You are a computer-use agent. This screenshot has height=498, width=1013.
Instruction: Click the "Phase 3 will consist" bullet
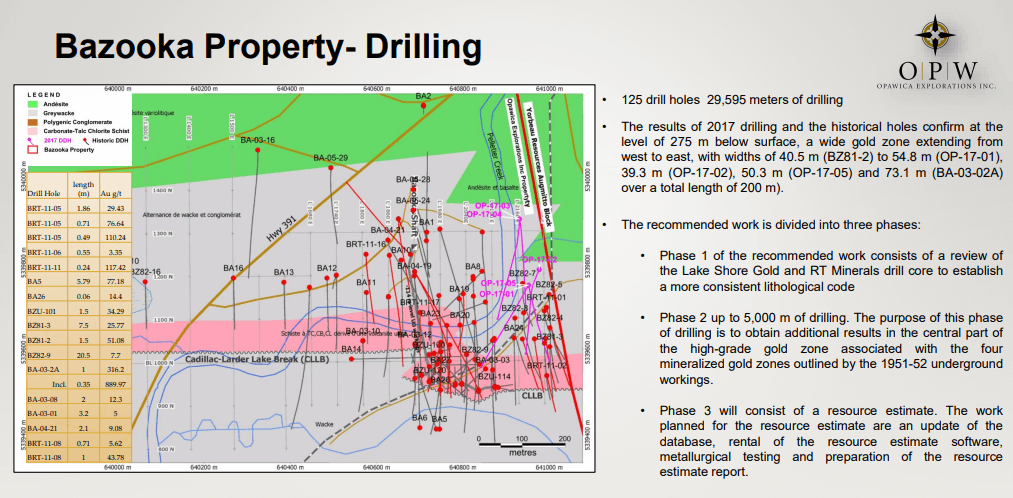point(831,441)
